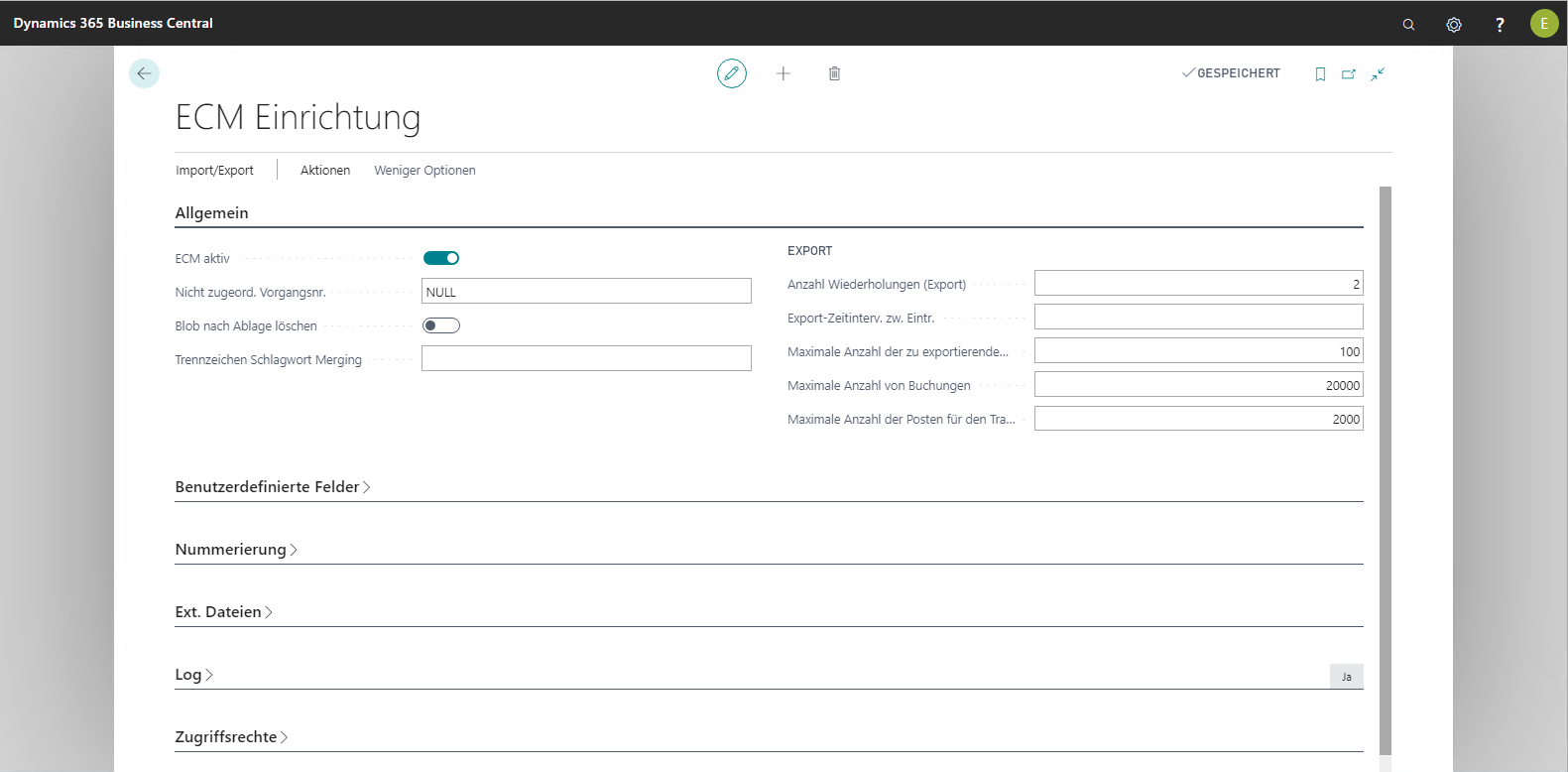This screenshot has height=772, width=1568.
Task: Expand the Nummerierung section
Action: point(236,550)
